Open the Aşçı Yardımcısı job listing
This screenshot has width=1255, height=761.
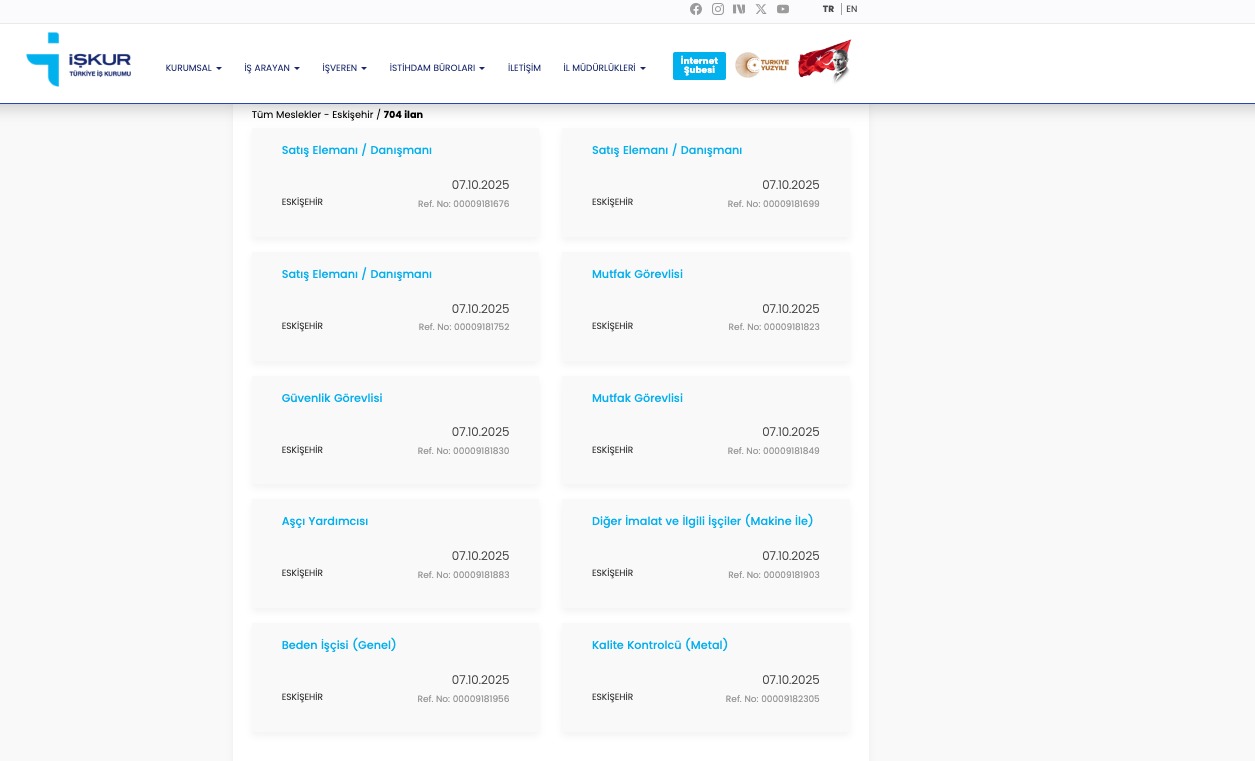325,521
